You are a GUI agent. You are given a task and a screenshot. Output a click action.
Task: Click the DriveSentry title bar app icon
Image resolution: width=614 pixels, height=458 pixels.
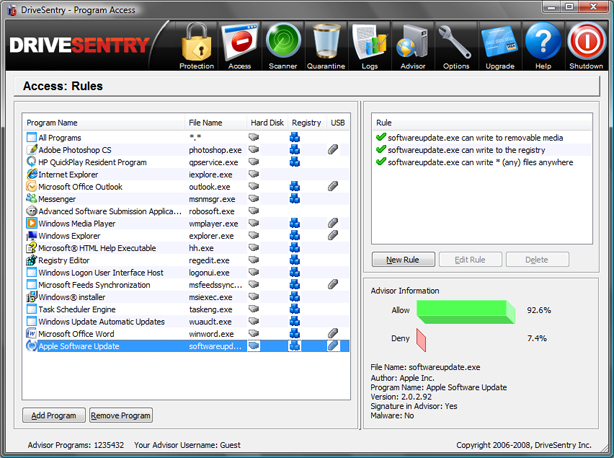tap(12, 10)
